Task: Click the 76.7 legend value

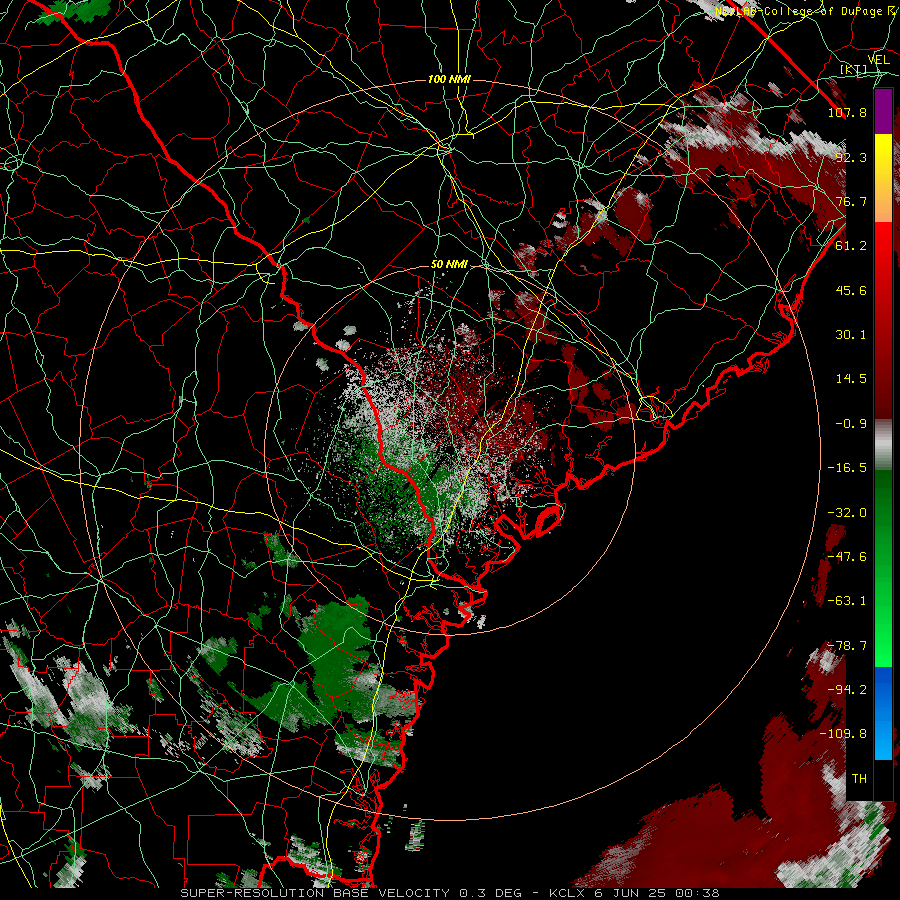Action: coord(851,201)
